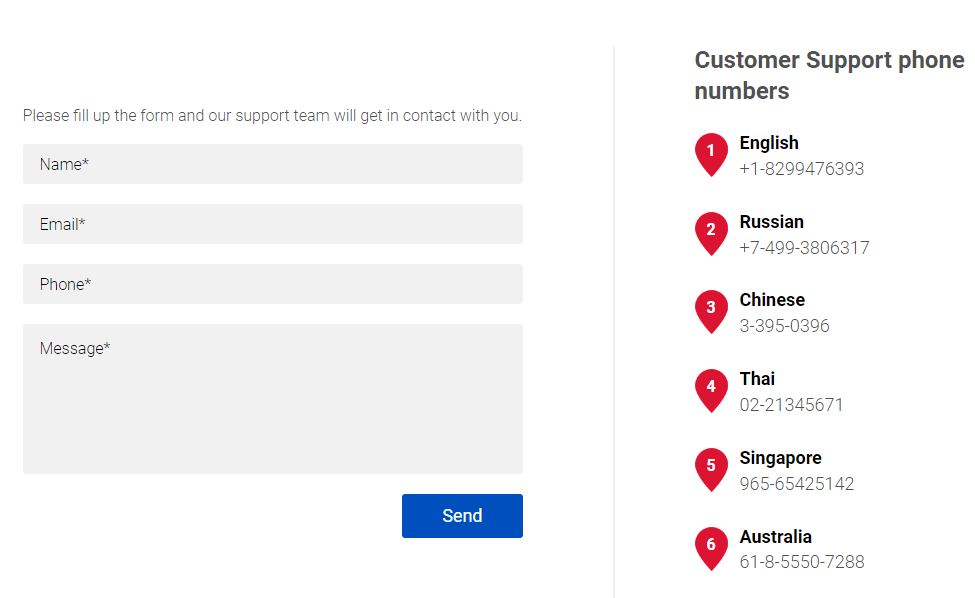Screen dimensions: 975x598
Task: Click the Chinese phone number 3-395-0396
Action: click(784, 326)
